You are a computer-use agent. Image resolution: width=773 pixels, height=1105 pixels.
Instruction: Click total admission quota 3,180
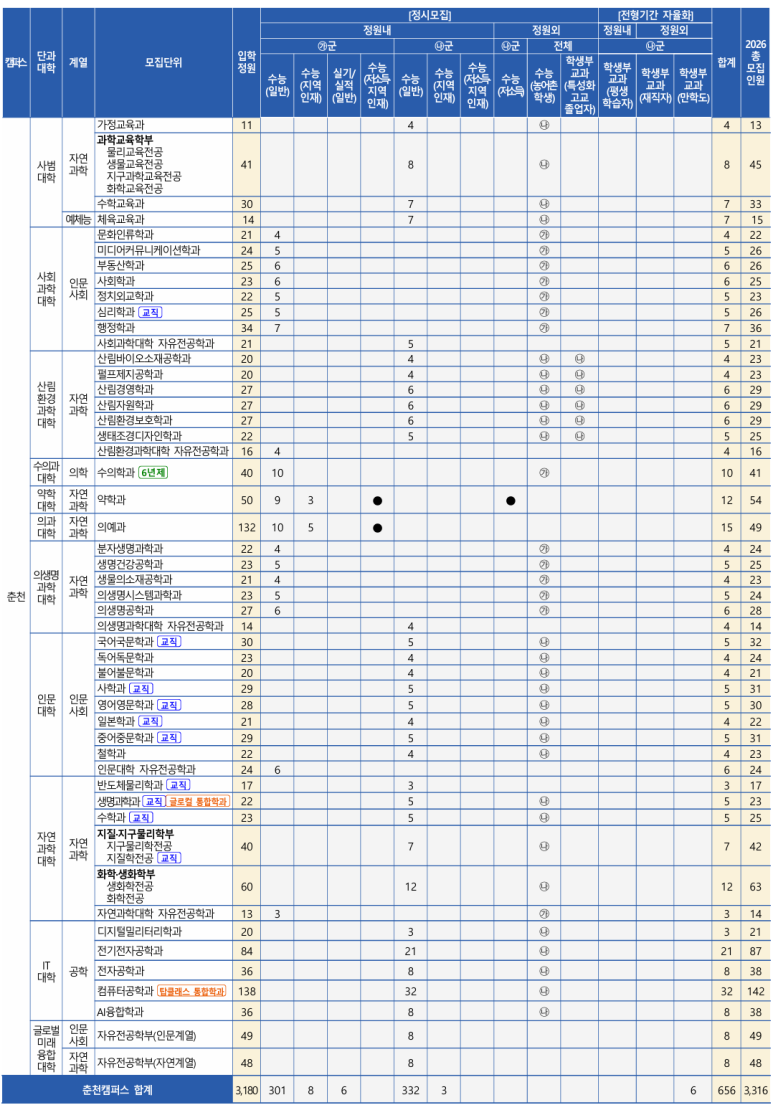(247, 1090)
